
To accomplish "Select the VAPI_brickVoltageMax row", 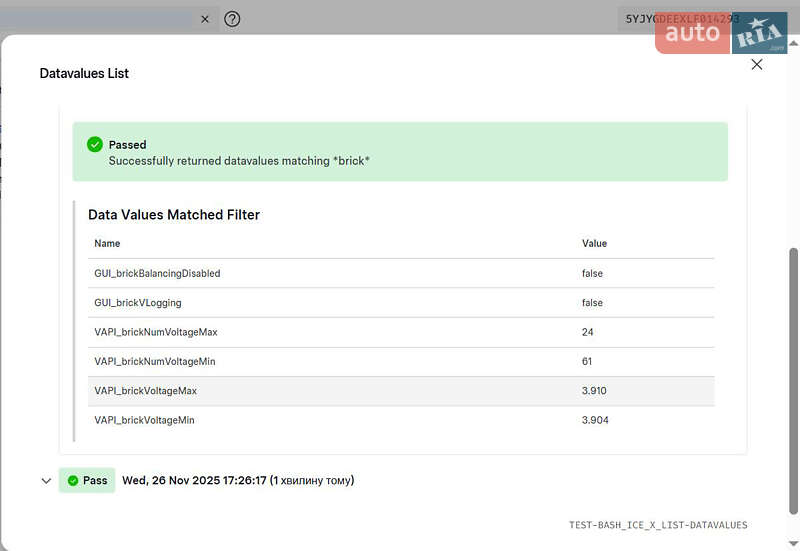I will pyautogui.click(x=145, y=391).
